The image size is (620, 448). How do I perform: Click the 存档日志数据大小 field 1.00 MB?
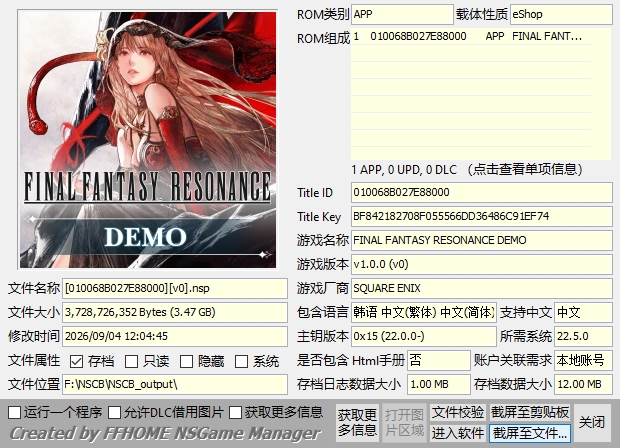click(x=439, y=384)
